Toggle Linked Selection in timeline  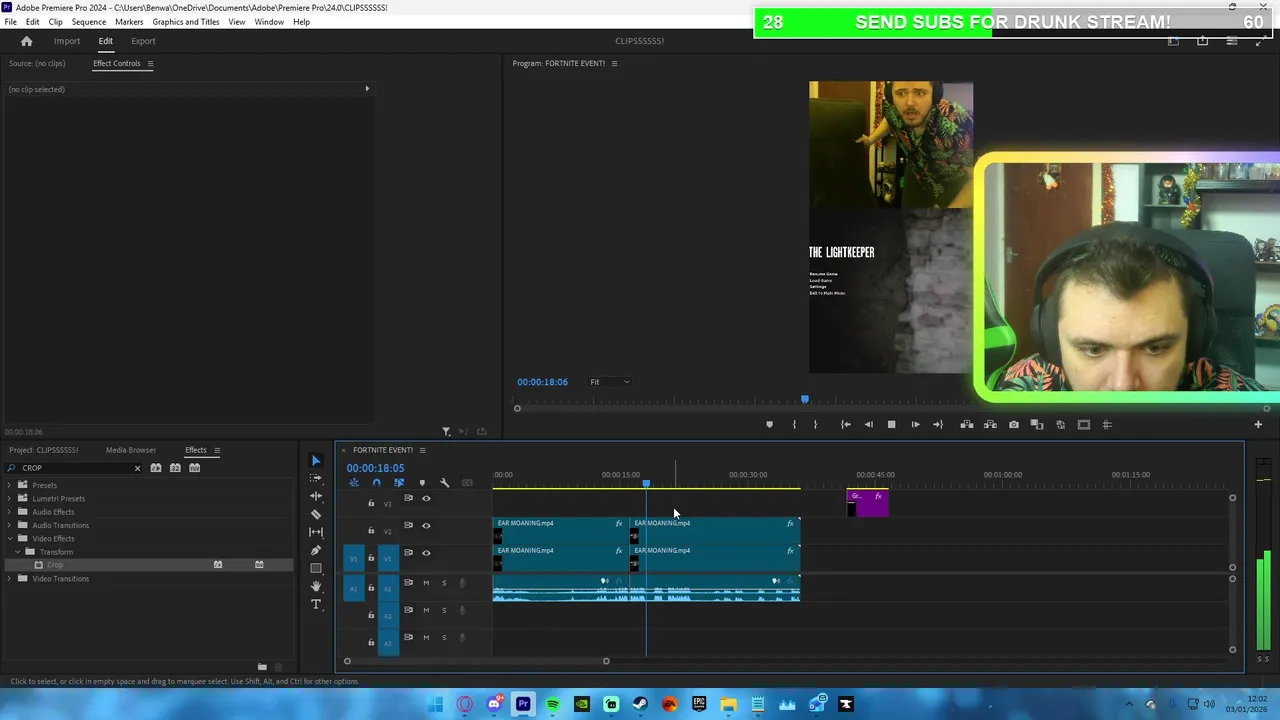[x=399, y=483]
